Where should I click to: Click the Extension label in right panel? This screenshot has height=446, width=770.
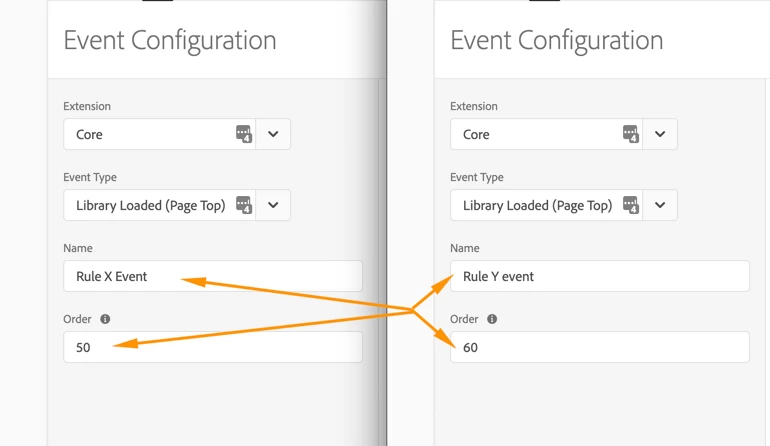tap(474, 106)
